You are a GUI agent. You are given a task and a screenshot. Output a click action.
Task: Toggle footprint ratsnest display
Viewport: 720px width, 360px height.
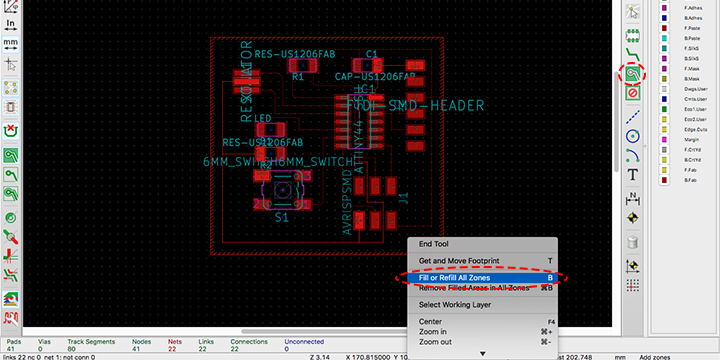pyautogui.click(x=11, y=107)
